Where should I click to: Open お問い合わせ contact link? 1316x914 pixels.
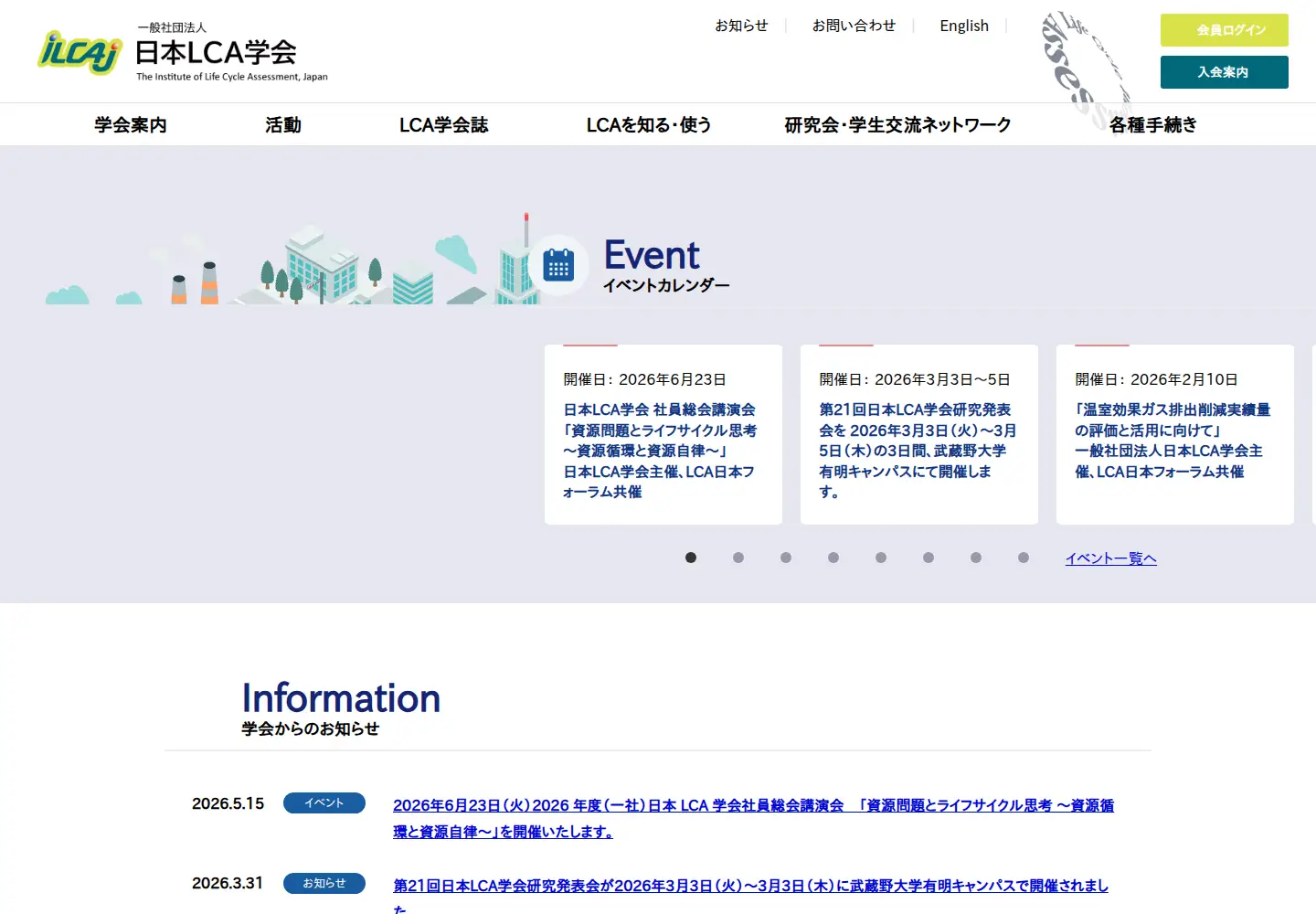pos(854,26)
